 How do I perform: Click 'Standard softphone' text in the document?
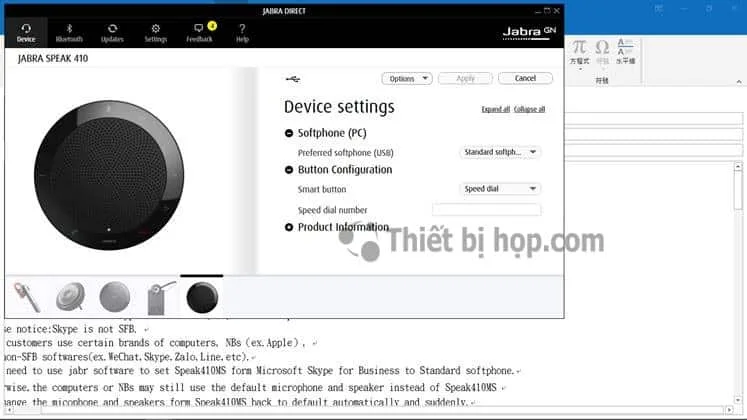[x=467, y=370]
